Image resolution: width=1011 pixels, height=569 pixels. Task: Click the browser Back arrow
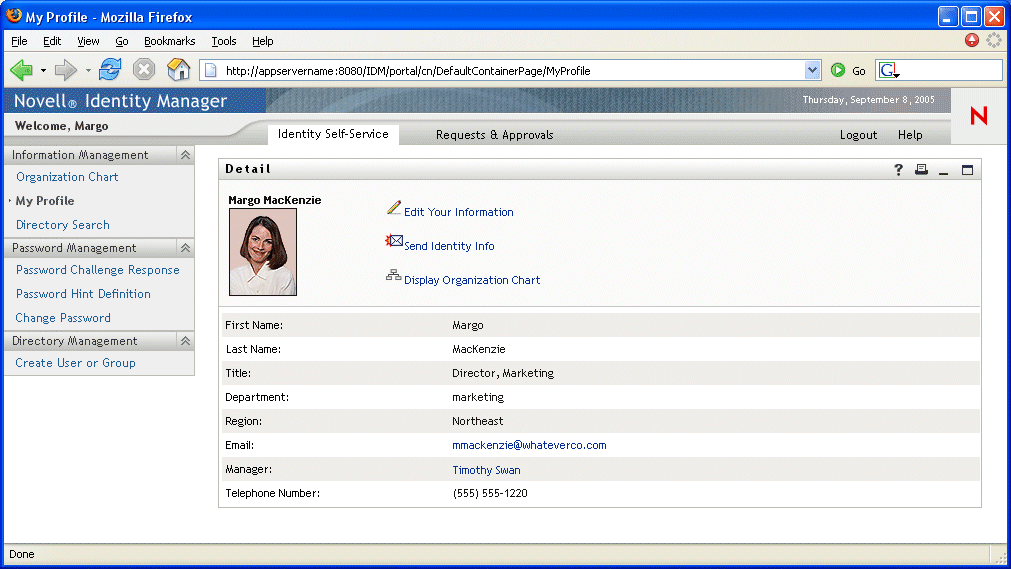coord(21,70)
